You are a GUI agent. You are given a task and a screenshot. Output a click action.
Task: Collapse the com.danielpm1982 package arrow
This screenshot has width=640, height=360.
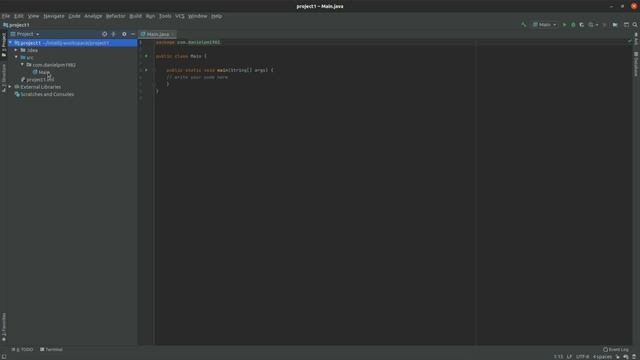22,65
